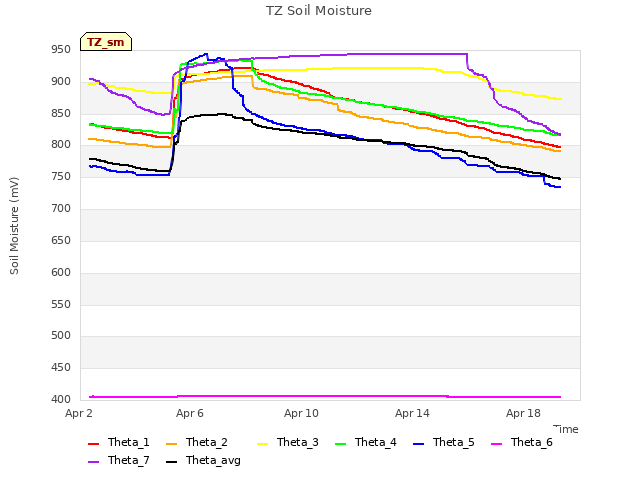Click the 450 y-axis tick label
Screen dimensions: 640x480
(x=61, y=367)
